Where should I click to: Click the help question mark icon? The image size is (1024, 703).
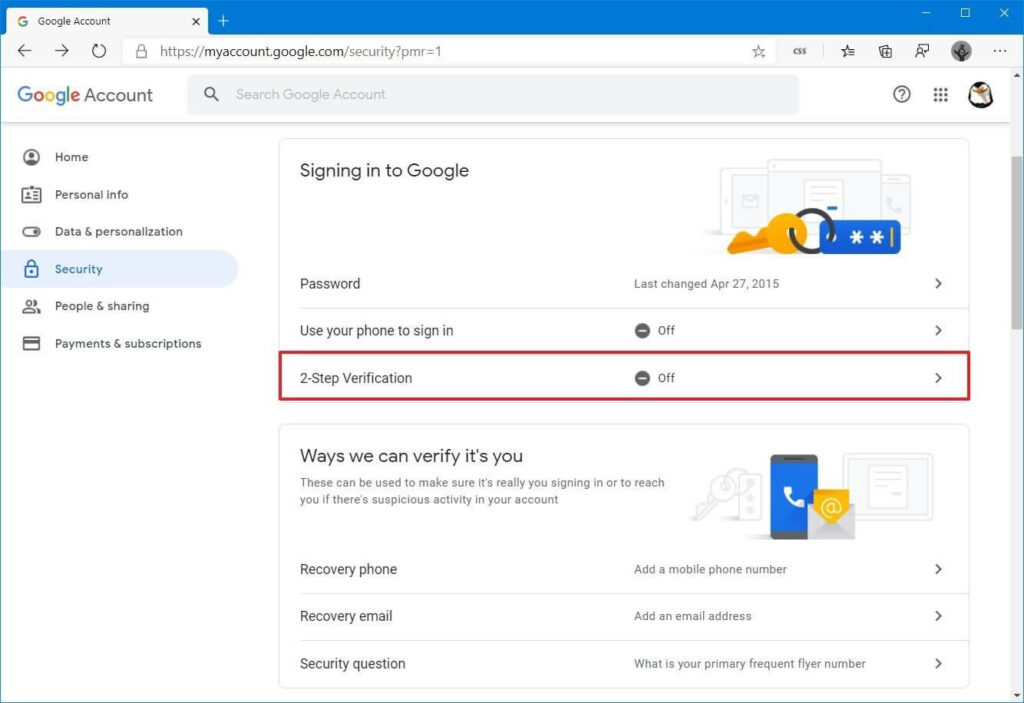tap(902, 94)
